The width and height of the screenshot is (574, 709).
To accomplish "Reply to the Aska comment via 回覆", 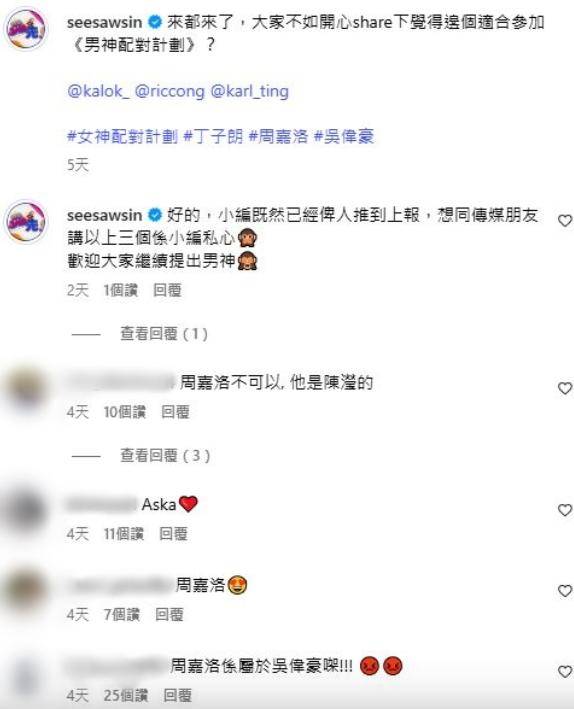I will pyautogui.click(x=173, y=534).
